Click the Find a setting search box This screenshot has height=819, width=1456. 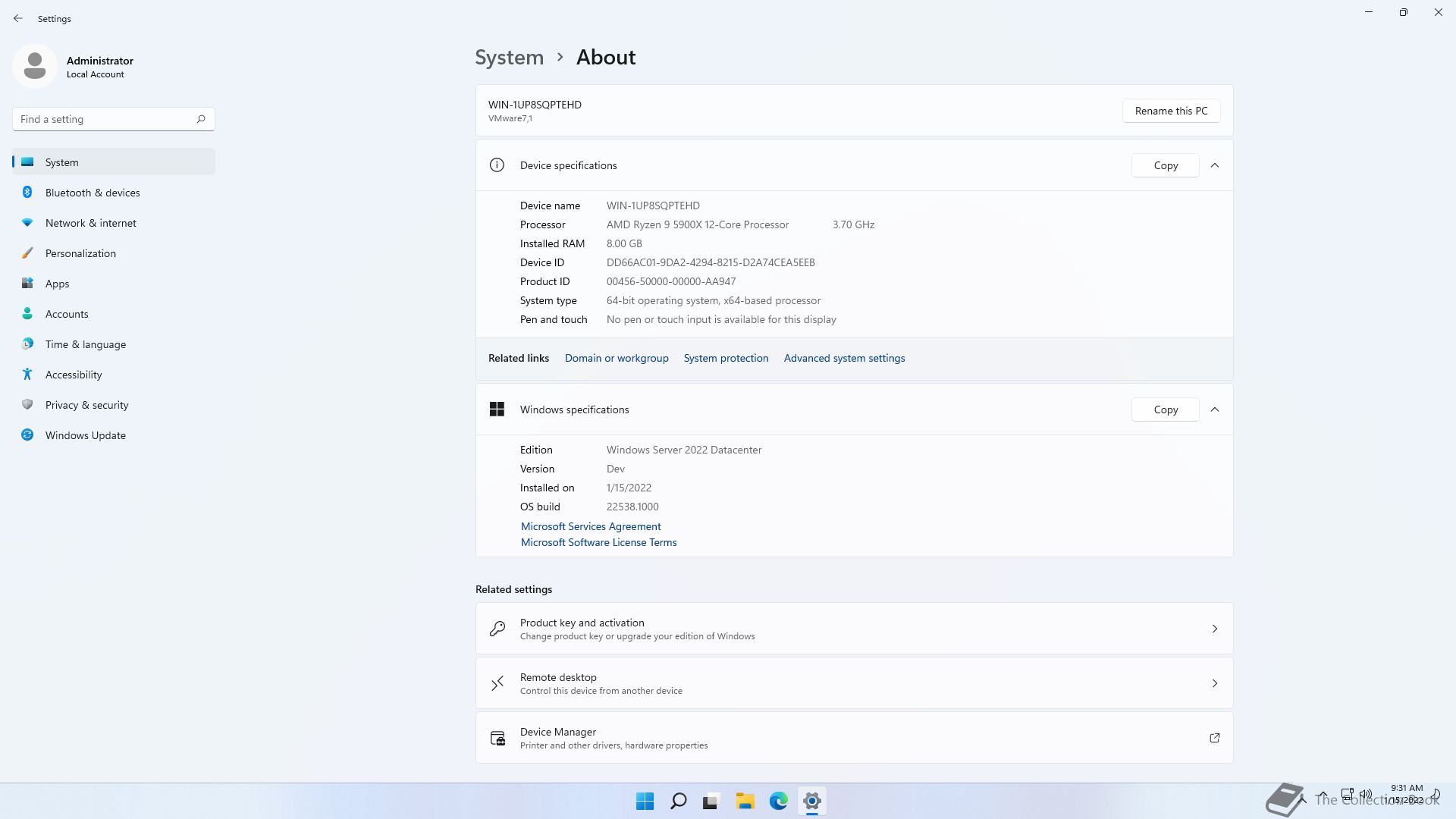pyautogui.click(x=106, y=119)
